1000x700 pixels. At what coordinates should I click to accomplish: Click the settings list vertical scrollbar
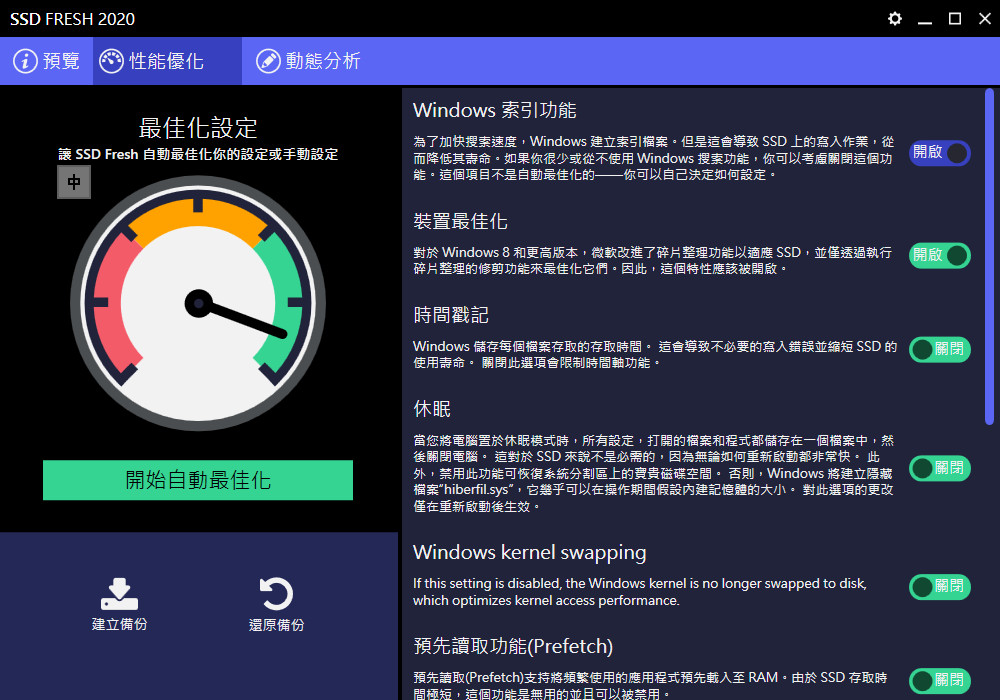tap(989, 257)
